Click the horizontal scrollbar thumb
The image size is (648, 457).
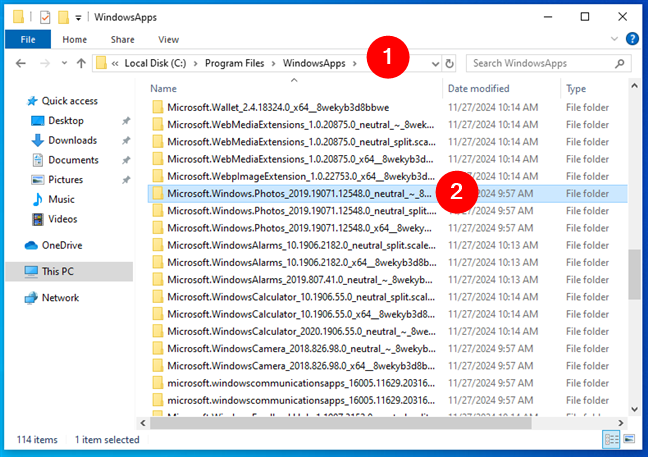[341, 423]
